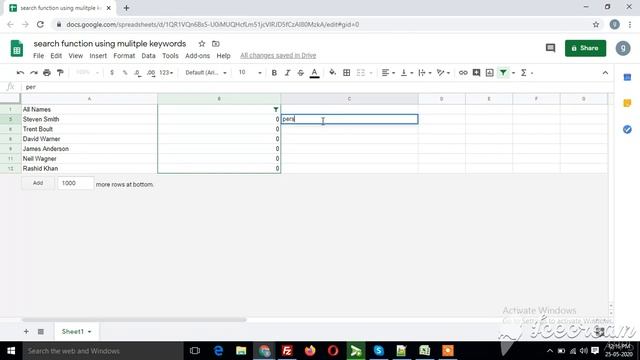Open column B filter button
The image size is (640, 360).
pos(276,109)
